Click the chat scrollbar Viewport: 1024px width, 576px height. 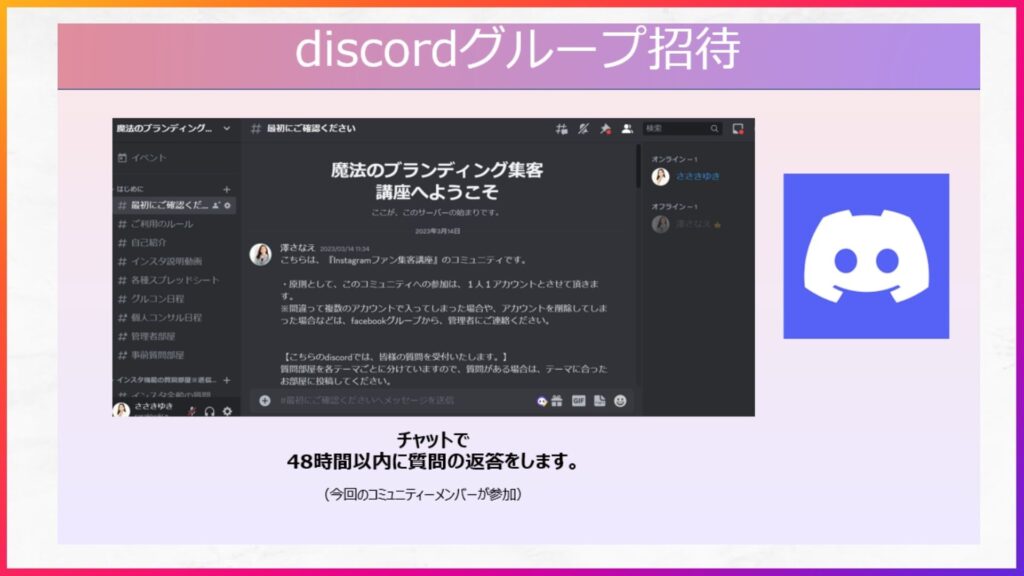[x=638, y=166]
